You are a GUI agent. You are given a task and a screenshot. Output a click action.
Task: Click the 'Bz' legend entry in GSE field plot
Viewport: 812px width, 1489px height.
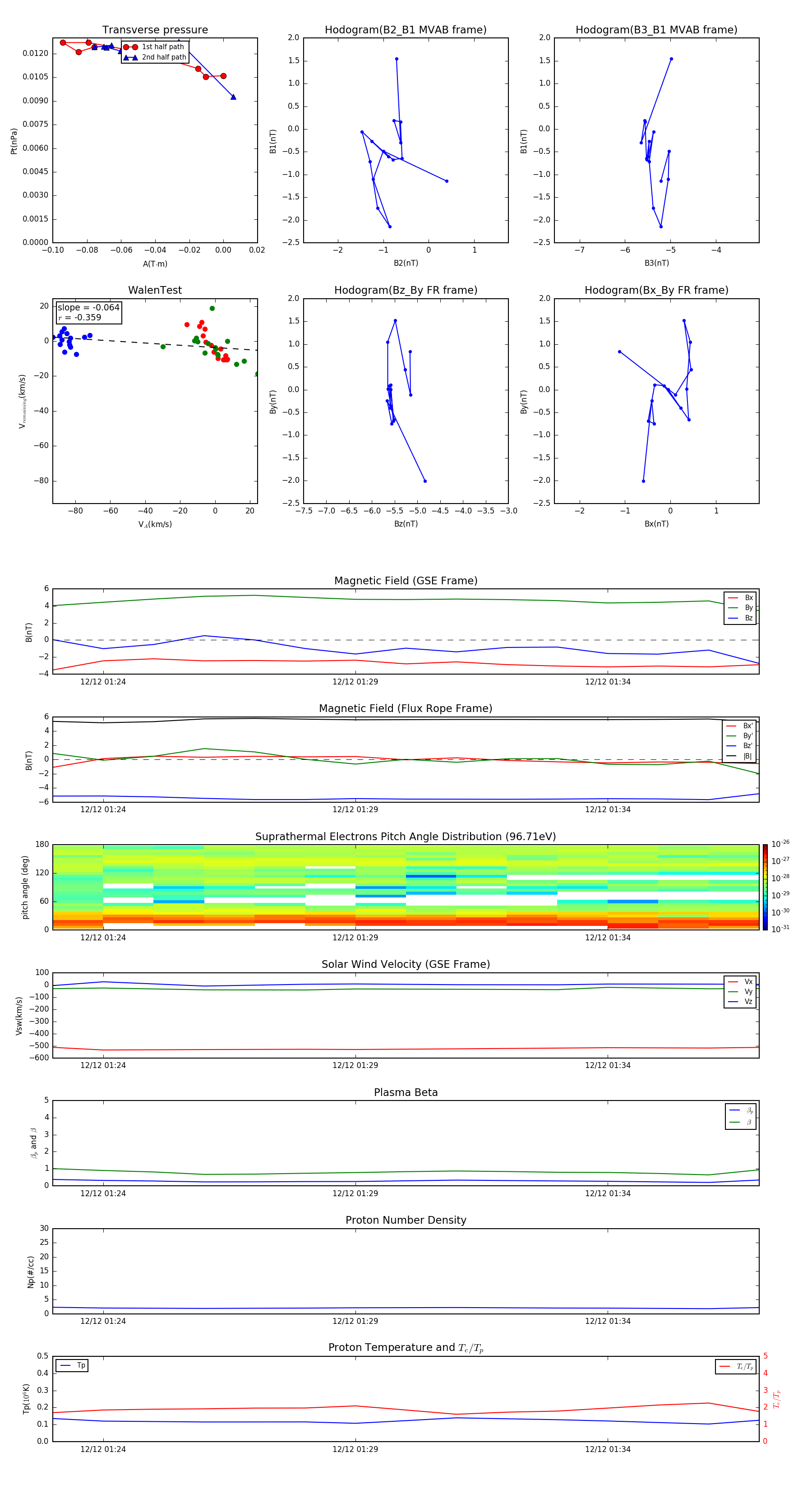tap(740, 618)
